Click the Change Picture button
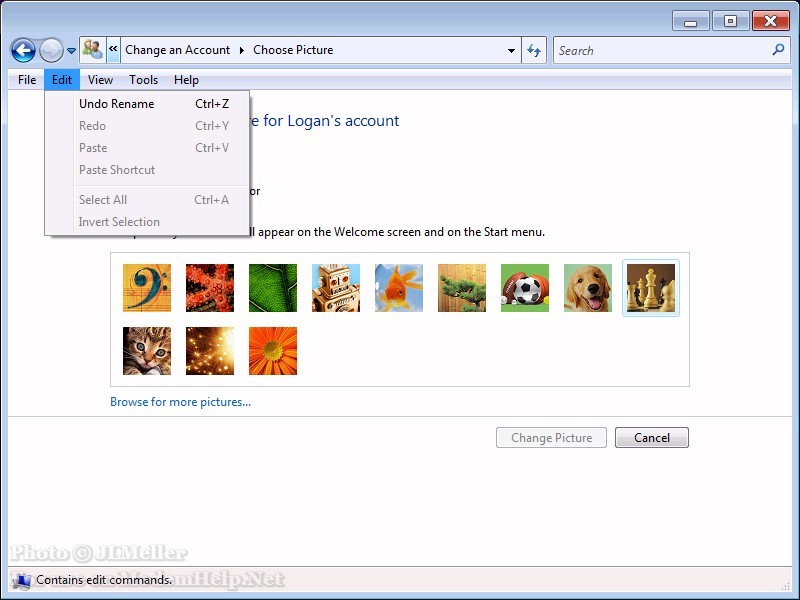This screenshot has width=800, height=600. [x=552, y=438]
